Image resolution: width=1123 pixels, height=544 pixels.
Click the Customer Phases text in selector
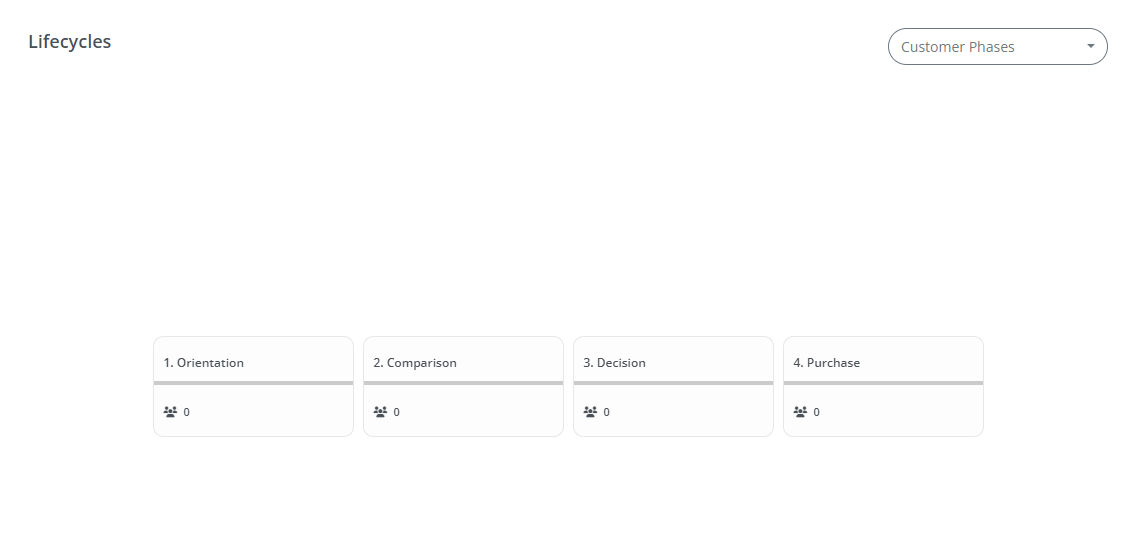click(958, 47)
